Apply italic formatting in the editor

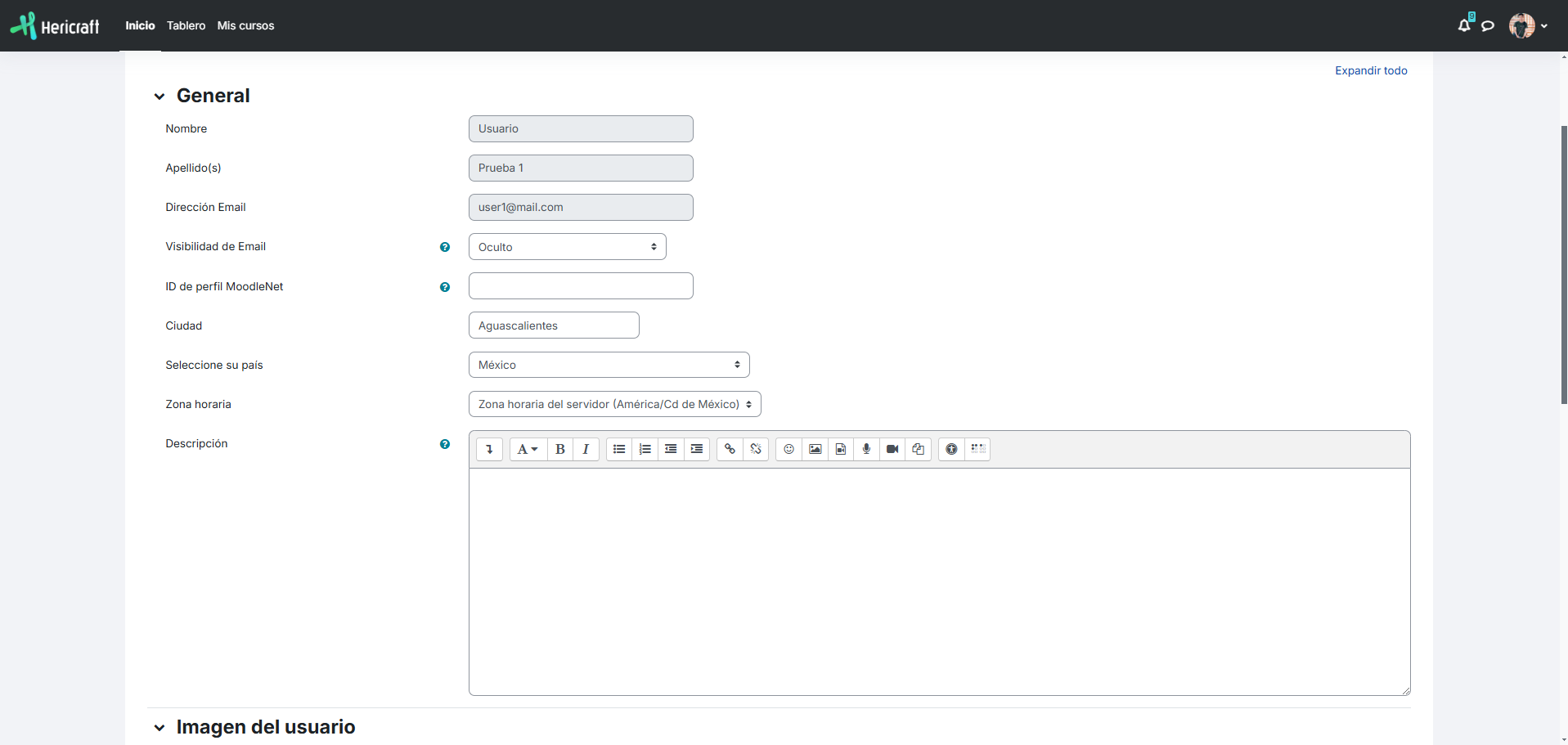[x=586, y=449]
